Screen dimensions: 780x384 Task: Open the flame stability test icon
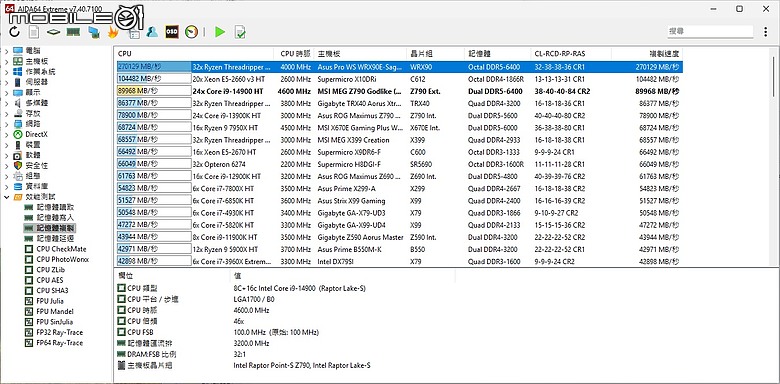click(x=113, y=32)
